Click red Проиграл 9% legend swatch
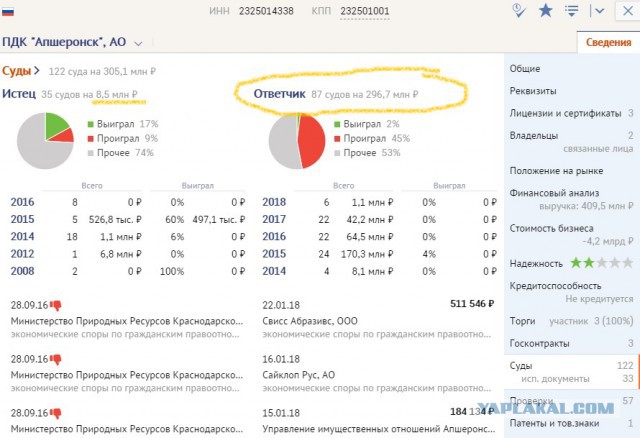 tap(91, 139)
